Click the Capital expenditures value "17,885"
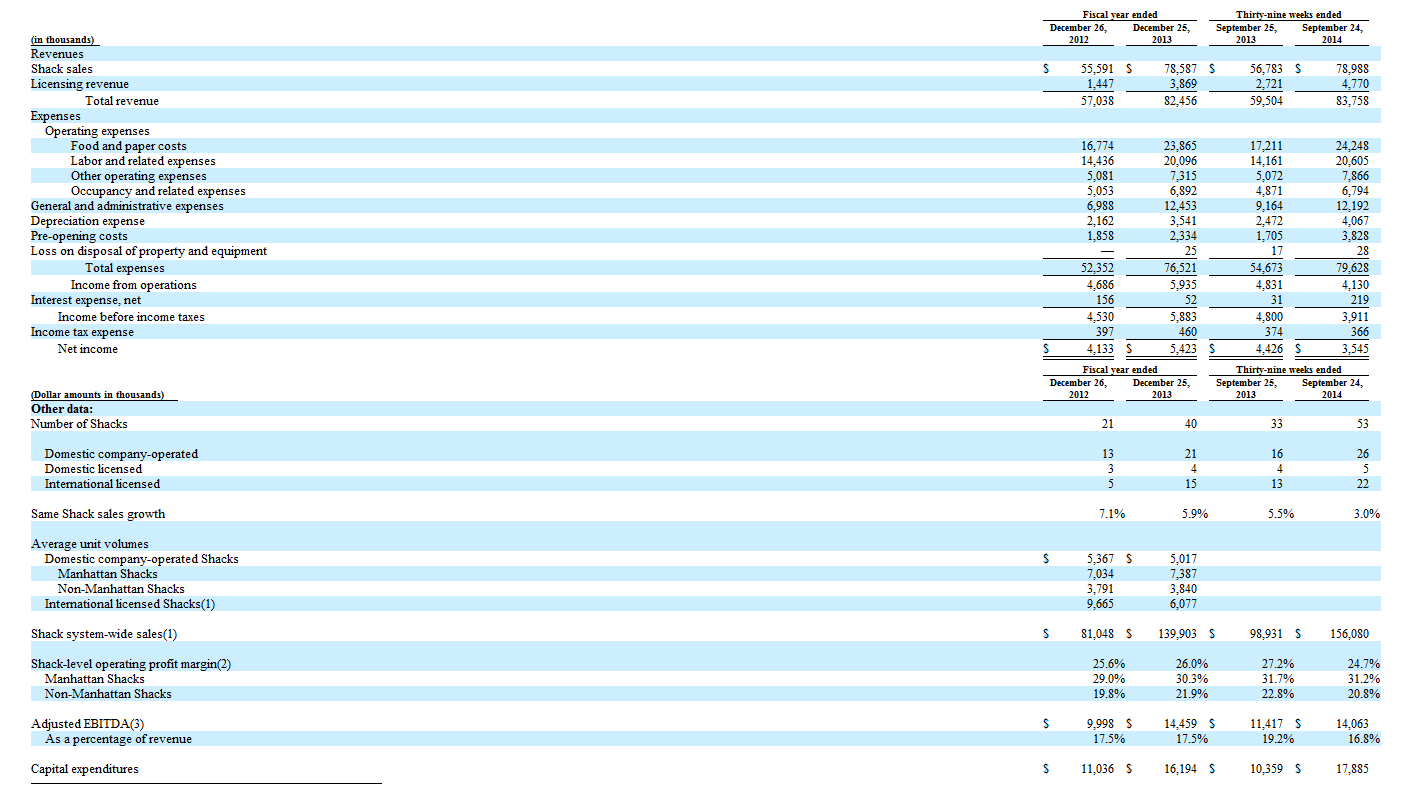This screenshot has width=1402, height=799. coord(1352,769)
